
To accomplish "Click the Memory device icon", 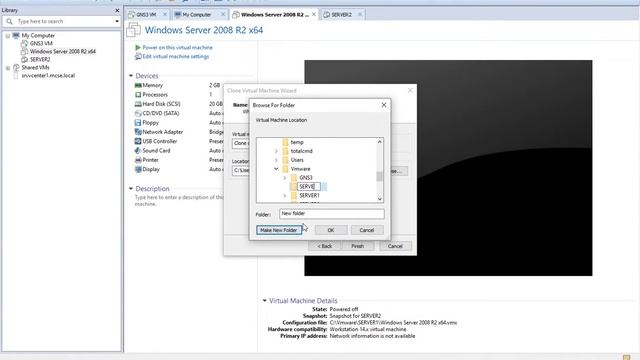I will [138, 85].
